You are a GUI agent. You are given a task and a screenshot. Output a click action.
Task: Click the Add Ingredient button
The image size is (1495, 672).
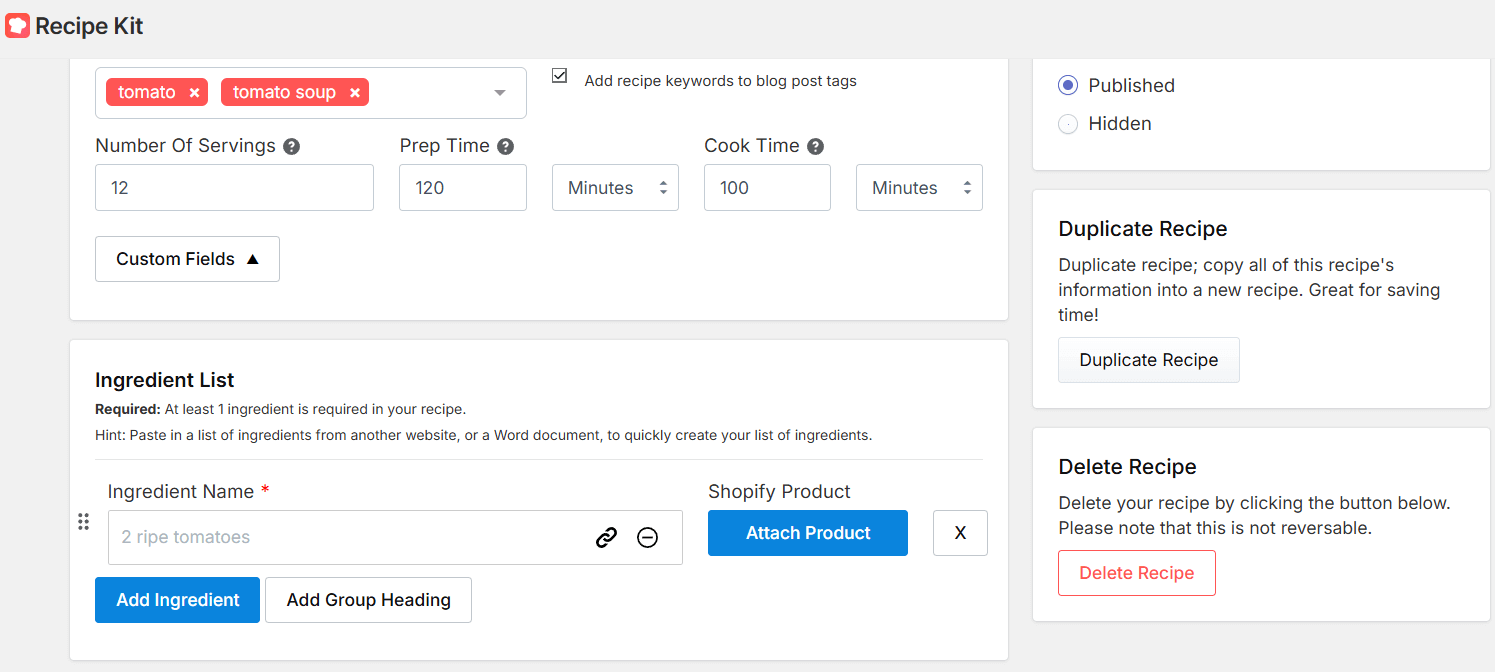pyautogui.click(x=177, y=600)
